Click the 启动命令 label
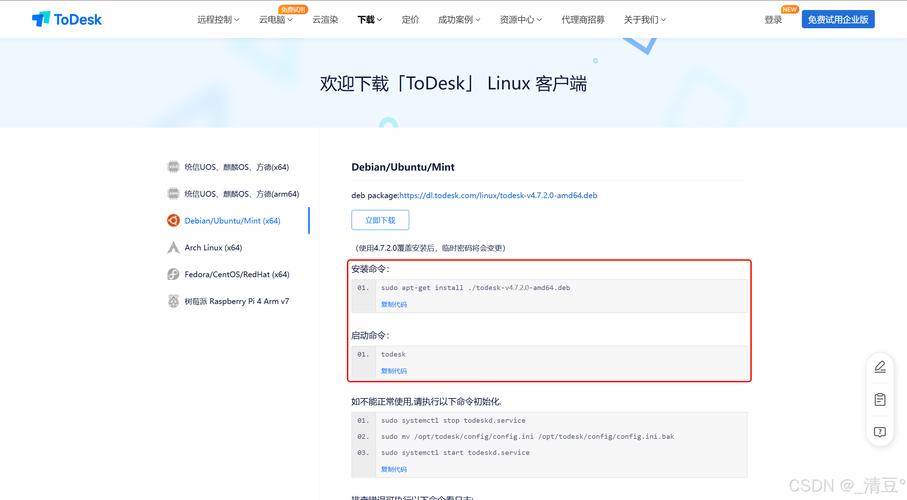This screenshot has width=907, height=500. [371, 336]
